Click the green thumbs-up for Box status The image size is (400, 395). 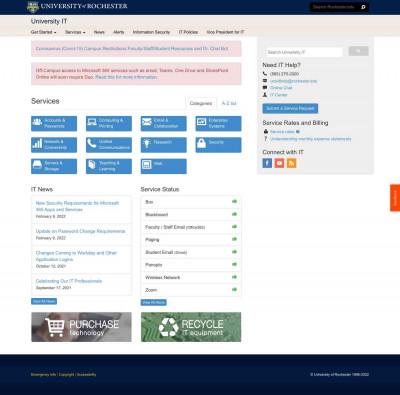pyautogui.click(x=234, y=201)
